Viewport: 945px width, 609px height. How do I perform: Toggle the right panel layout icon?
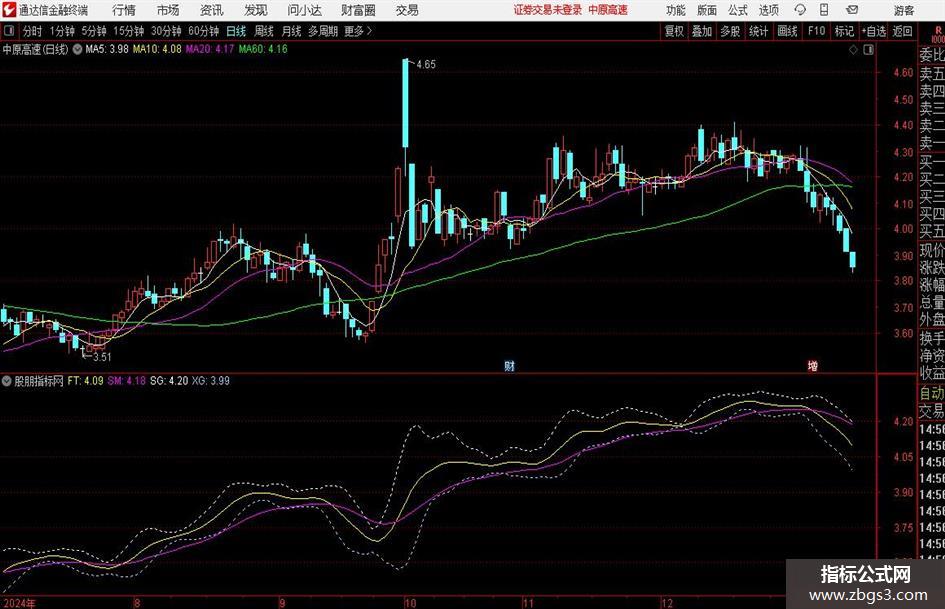(868, 50)
